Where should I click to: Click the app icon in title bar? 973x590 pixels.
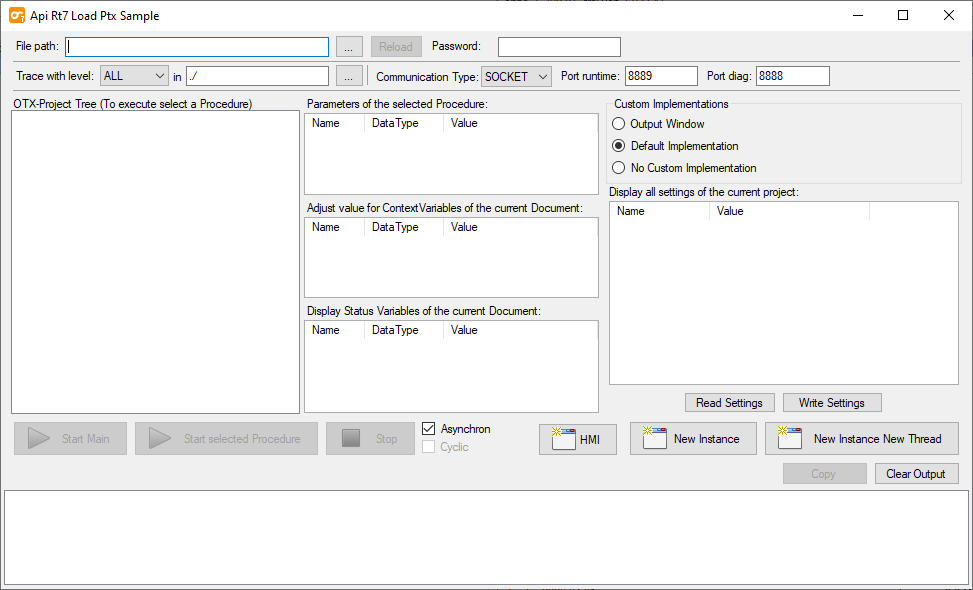[16, 15]
